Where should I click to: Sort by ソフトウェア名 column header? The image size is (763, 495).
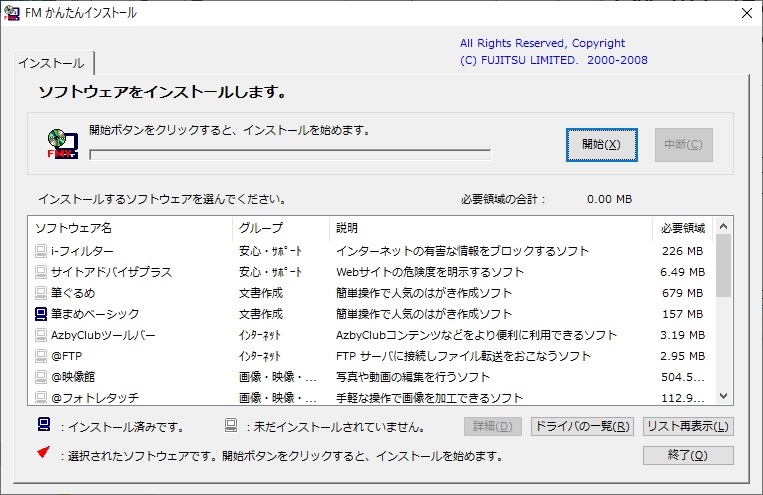pos(130,228)
